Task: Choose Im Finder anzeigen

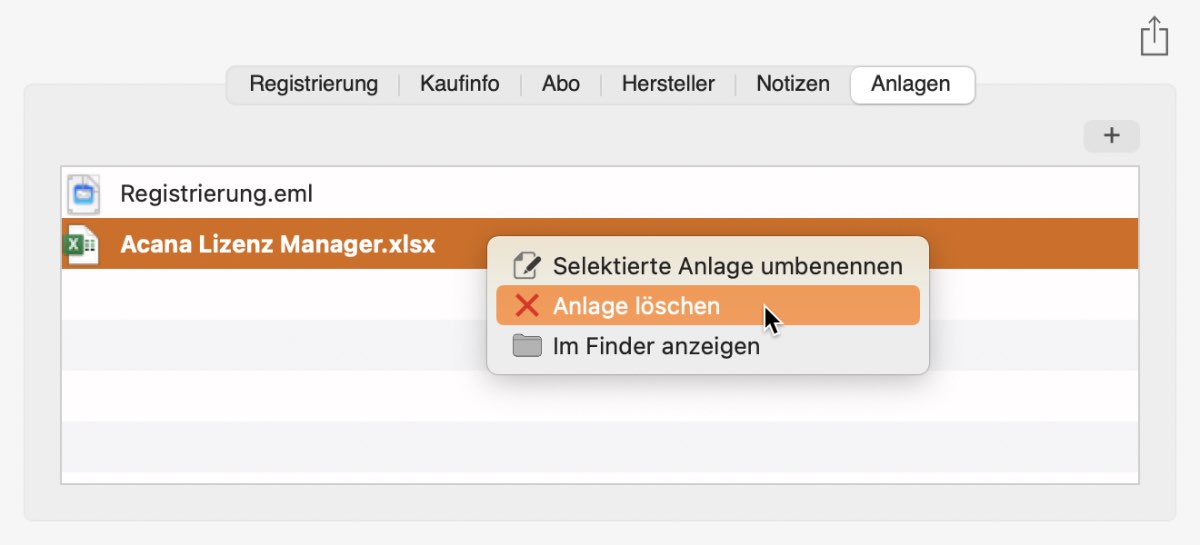Action: 708,346
